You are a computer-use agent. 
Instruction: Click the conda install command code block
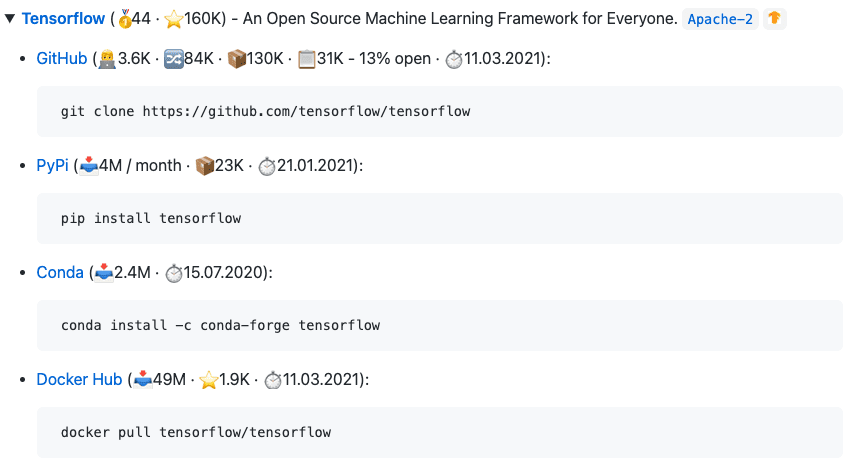coord(440,325)
